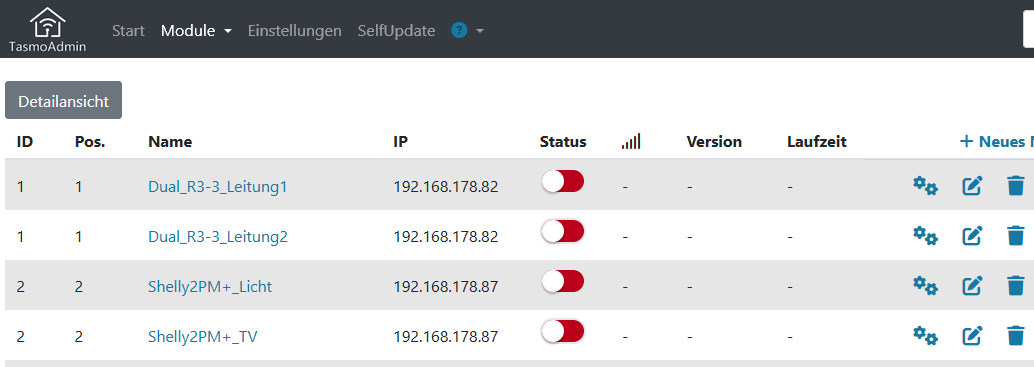The height and width of the screenshot is (367, 1034).
Task: Edit the Shelly2PM+_TV device entry
Action: click(972, 336)
